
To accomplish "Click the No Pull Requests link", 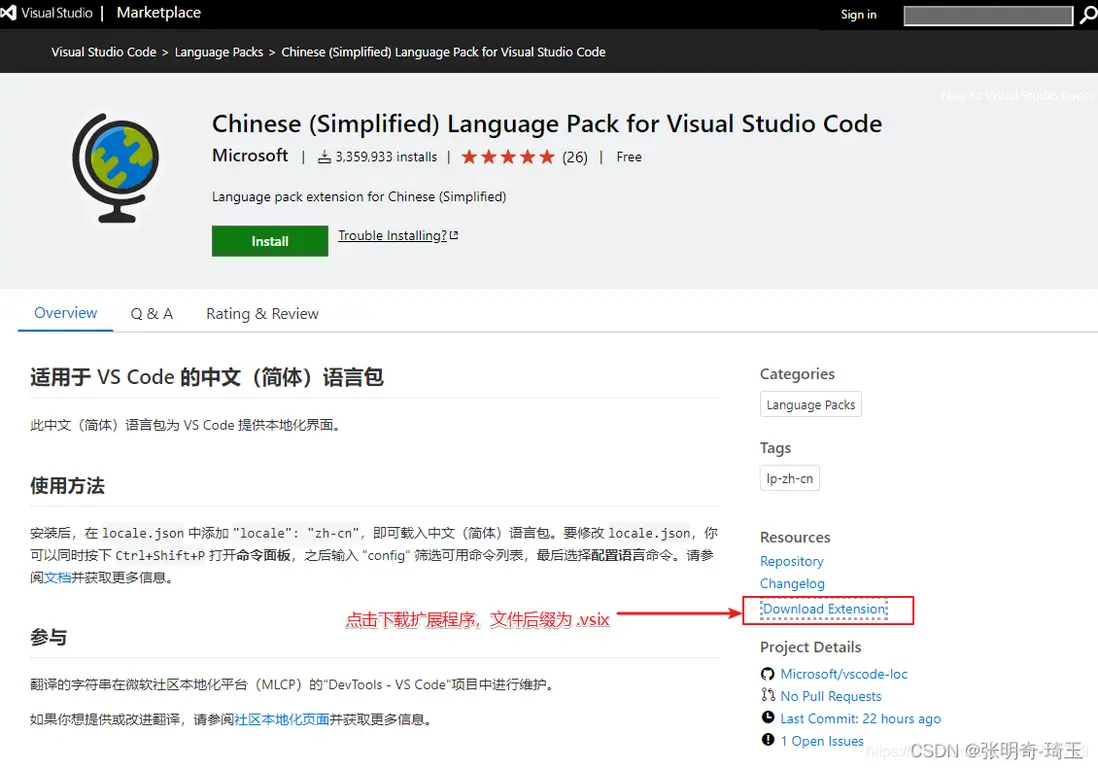I will click(x=831, y=696).
